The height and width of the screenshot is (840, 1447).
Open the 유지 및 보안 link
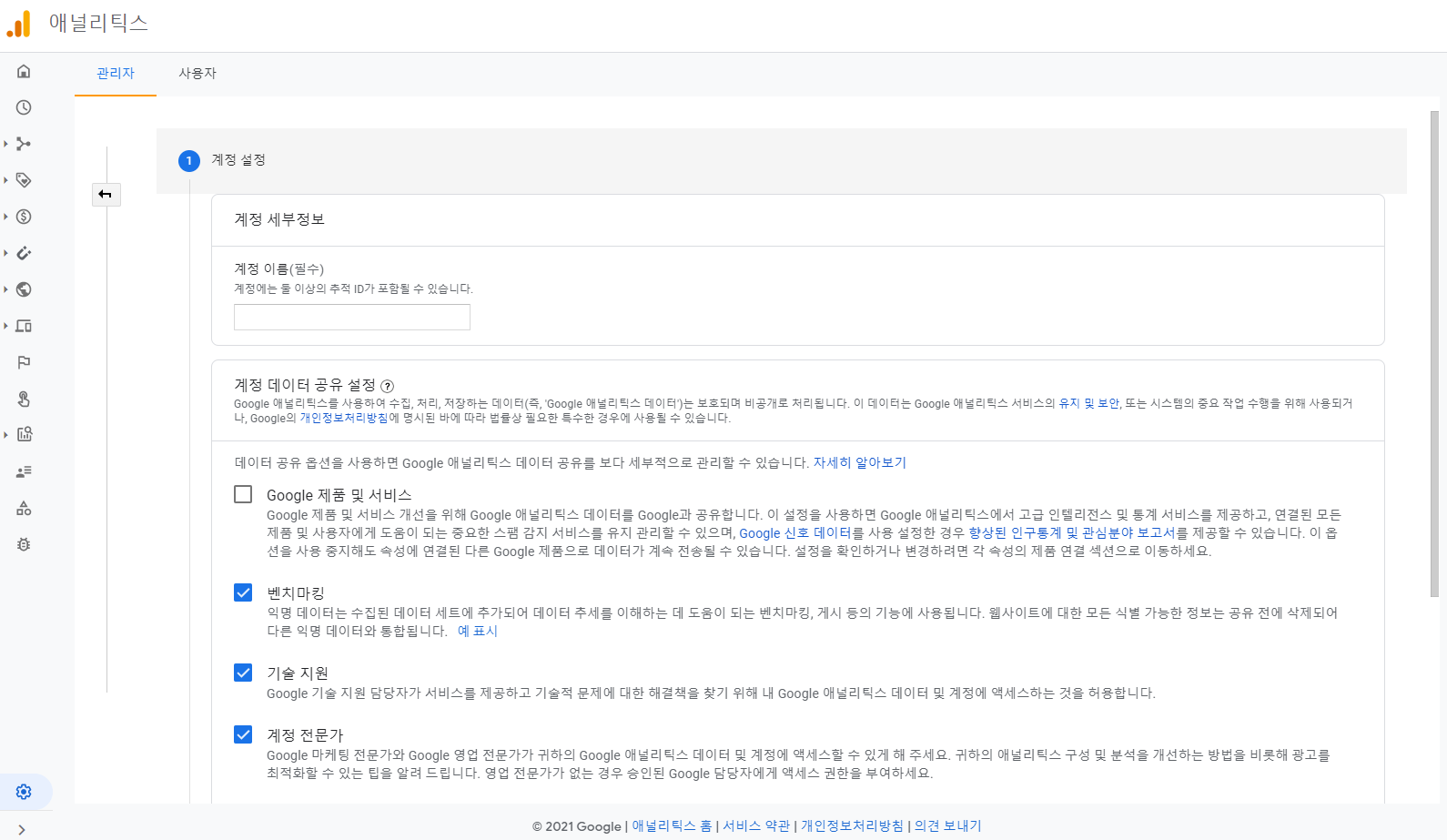(x=1088, y=403)
